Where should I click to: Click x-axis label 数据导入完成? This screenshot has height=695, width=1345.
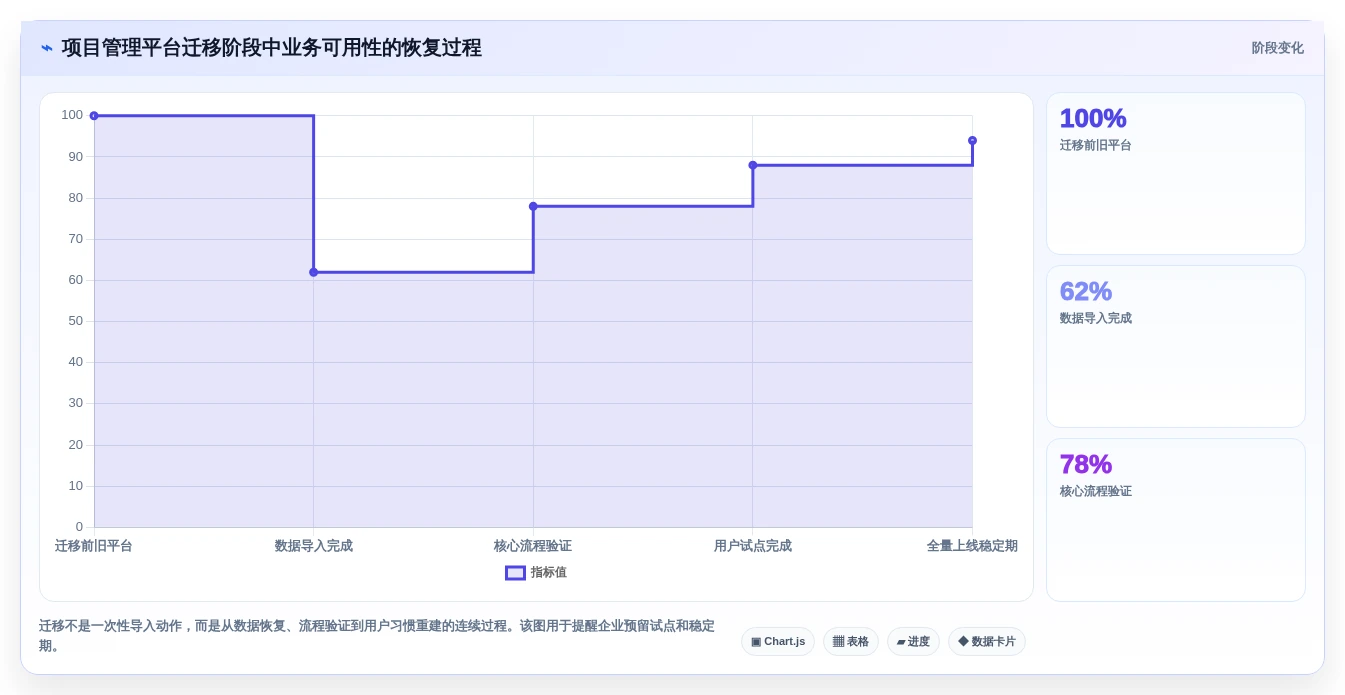314,546
